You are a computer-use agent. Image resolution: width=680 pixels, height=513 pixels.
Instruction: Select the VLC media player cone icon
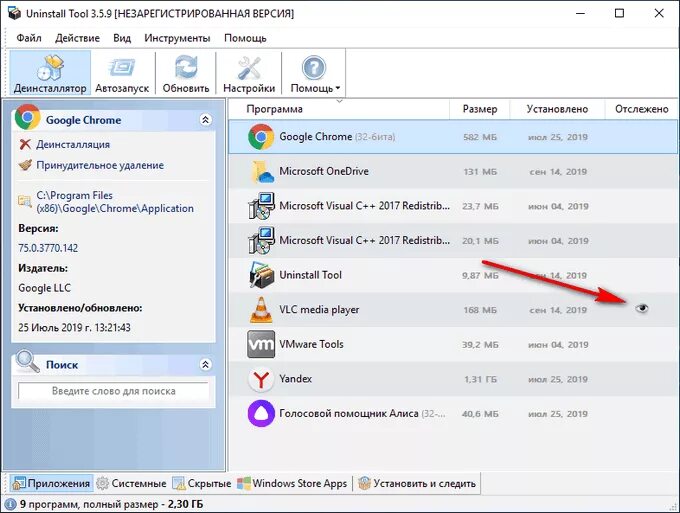[261, 310]
